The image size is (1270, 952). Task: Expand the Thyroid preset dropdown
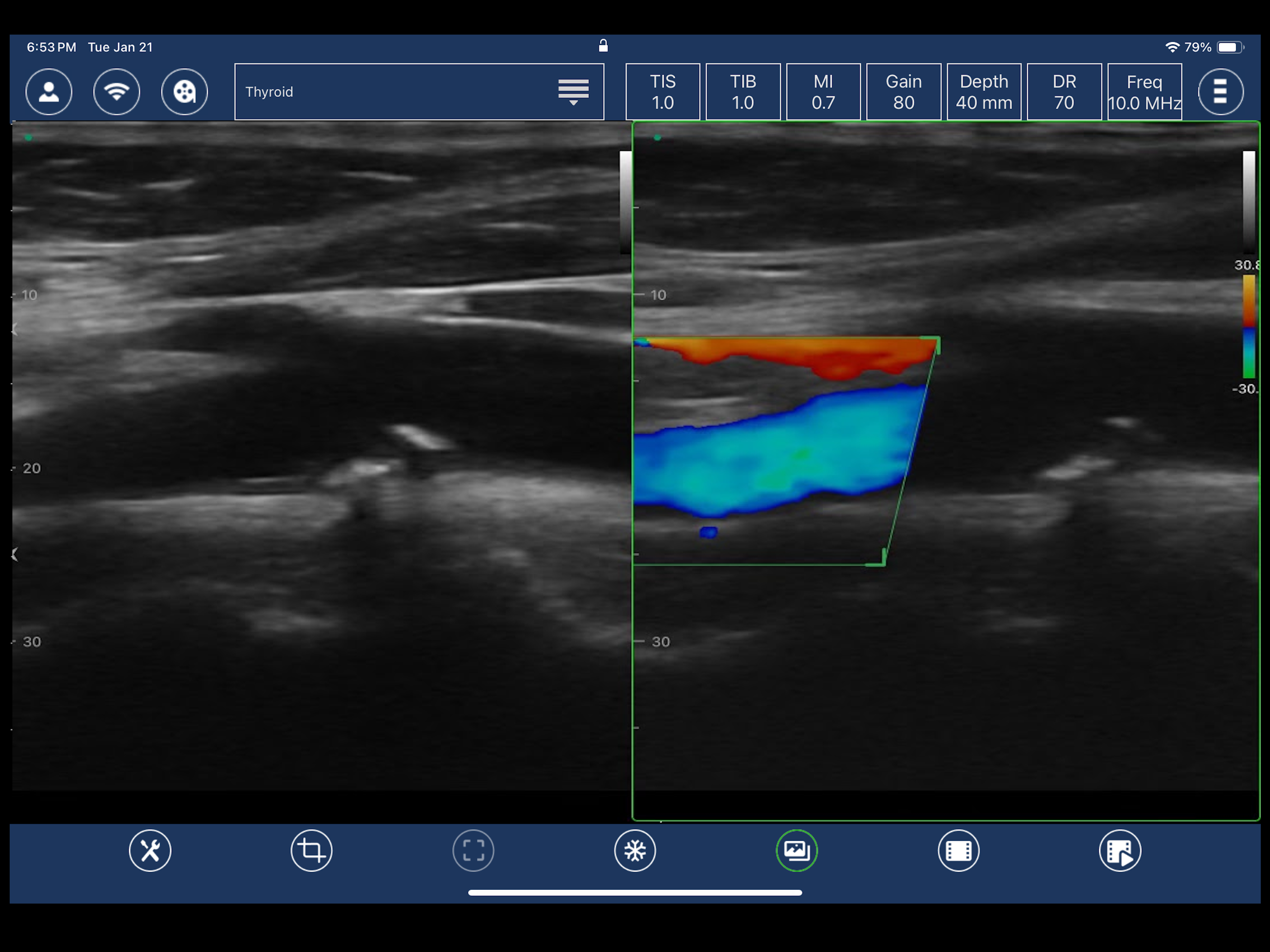(x=419, y=92)
